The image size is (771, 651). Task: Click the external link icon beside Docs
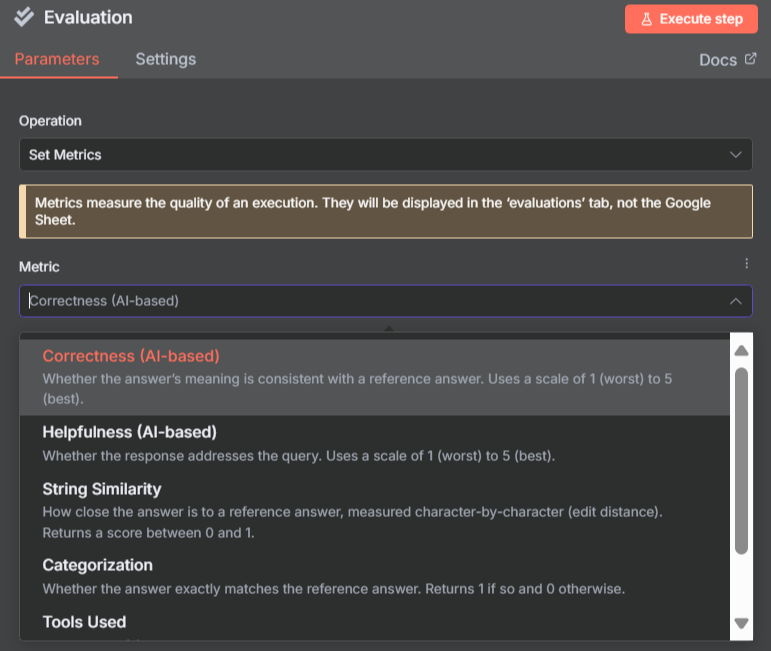coord(750,59)
